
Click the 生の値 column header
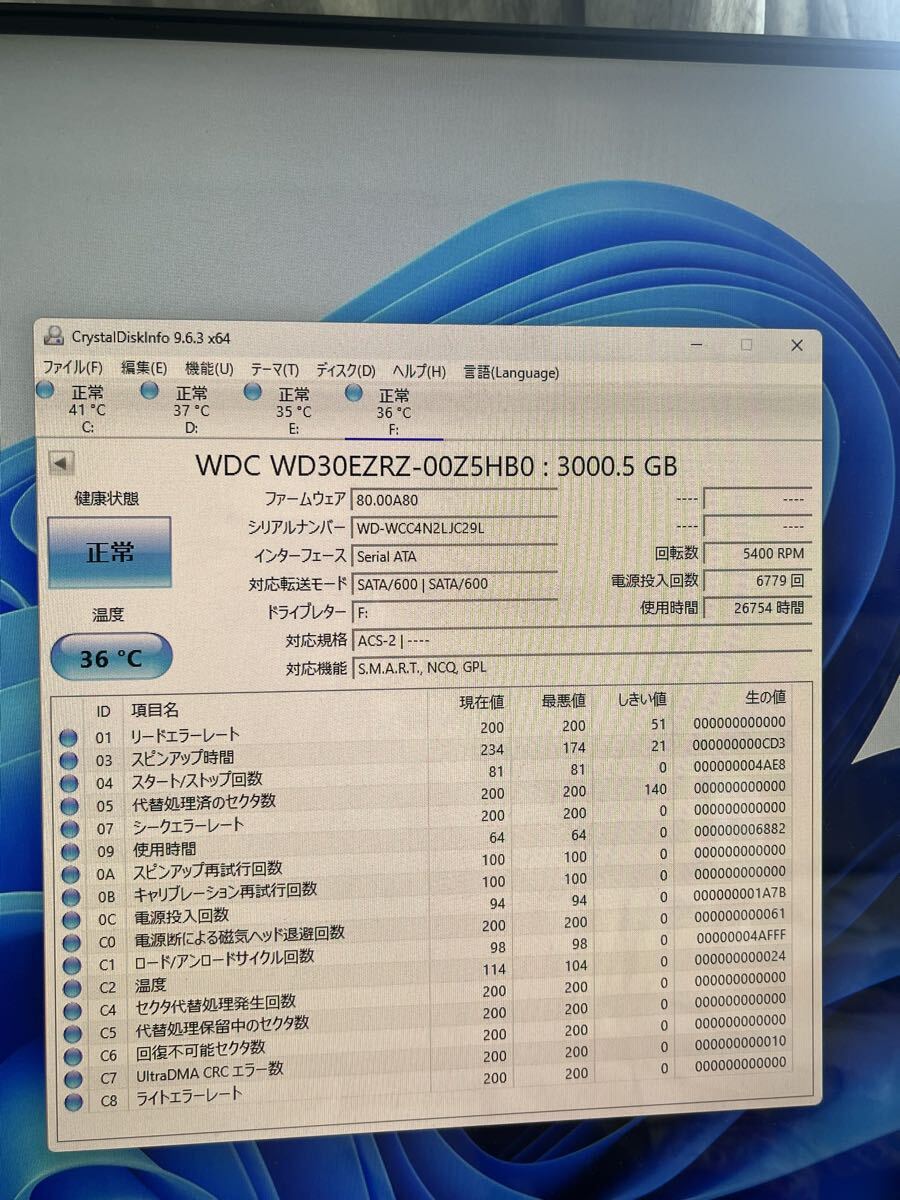[x=765, y=696]
